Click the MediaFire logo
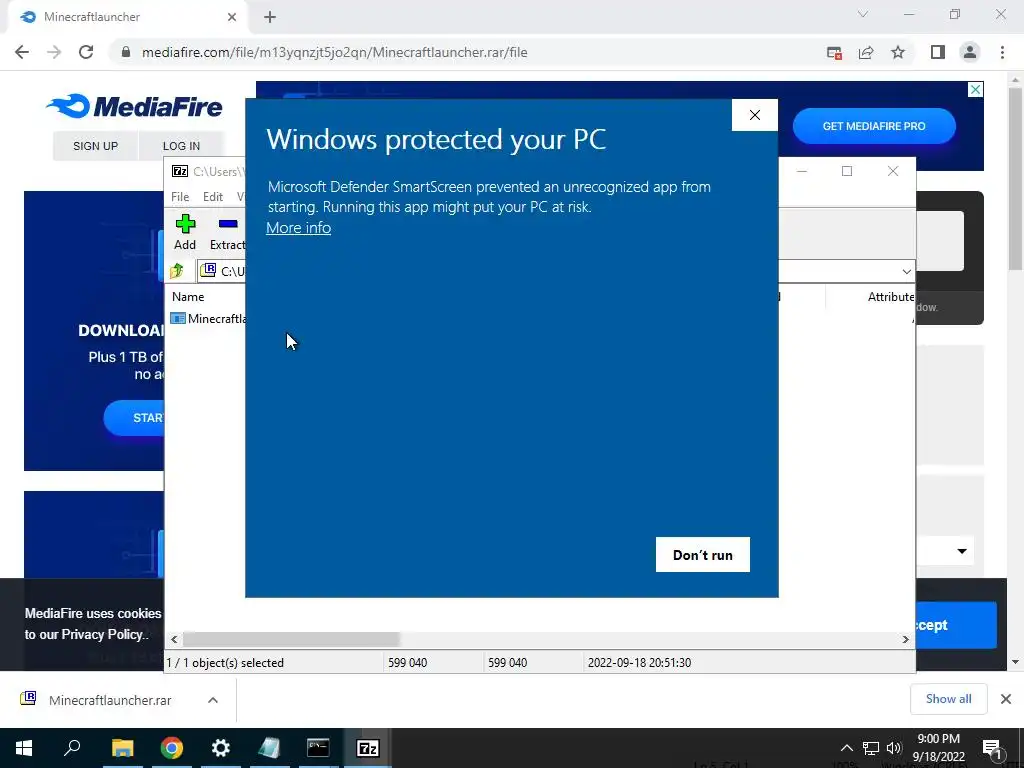 (135, 106)
